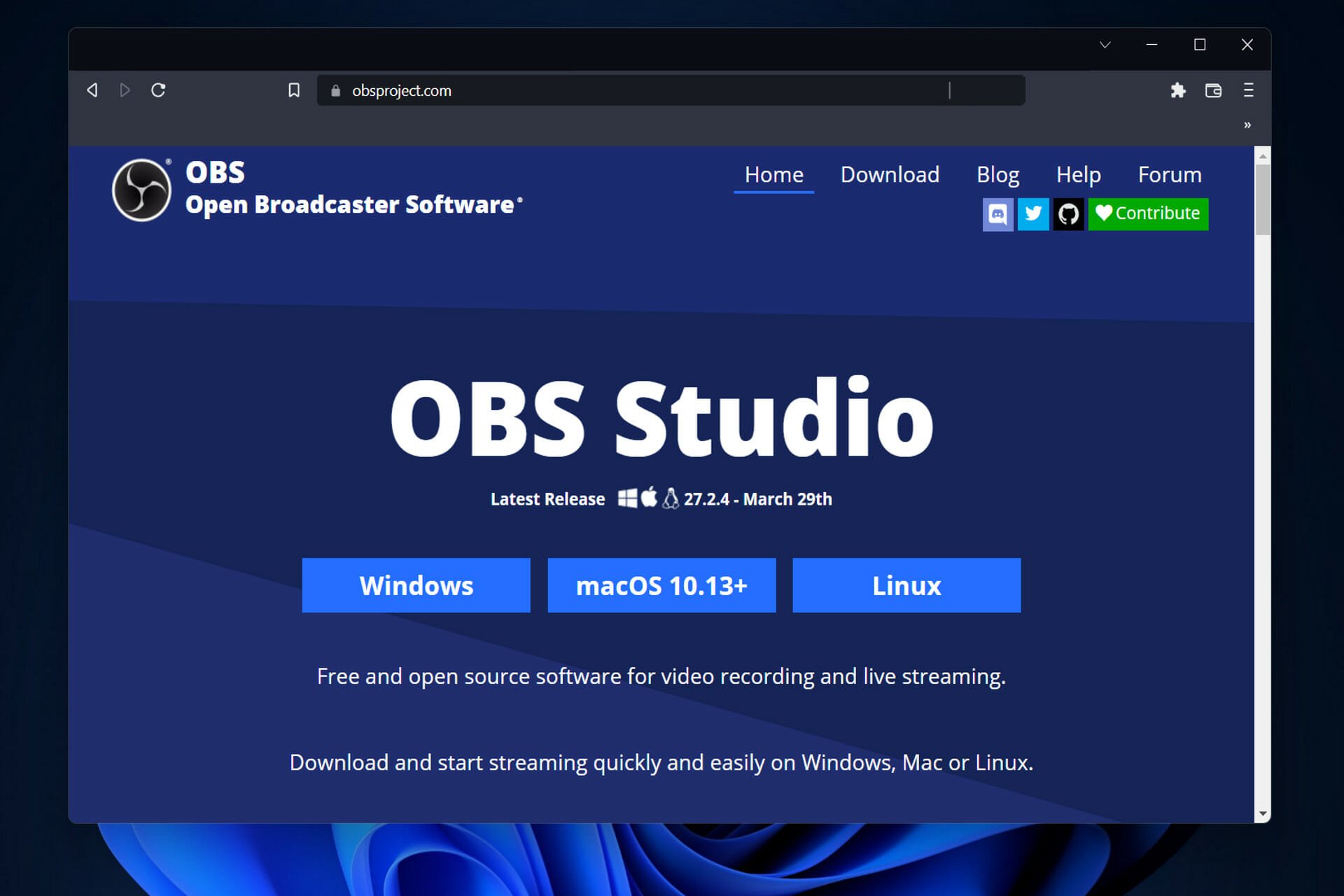Go back with the browser back arrow
This screenshot has height=896, width=1344.
(92, 90)
